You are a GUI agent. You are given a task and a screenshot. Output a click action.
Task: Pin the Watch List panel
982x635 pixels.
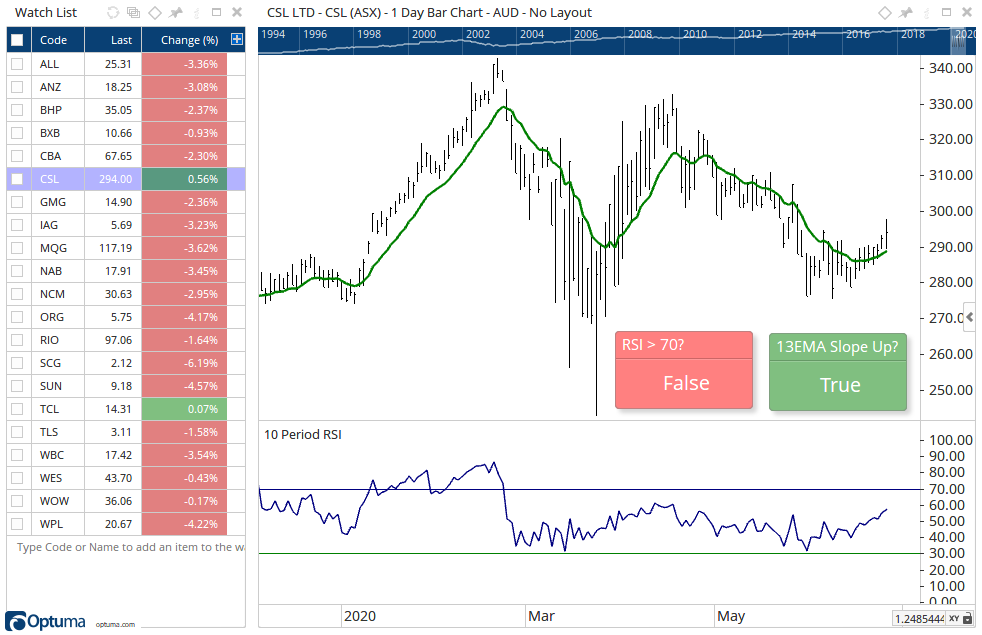(x=176, y=13)
